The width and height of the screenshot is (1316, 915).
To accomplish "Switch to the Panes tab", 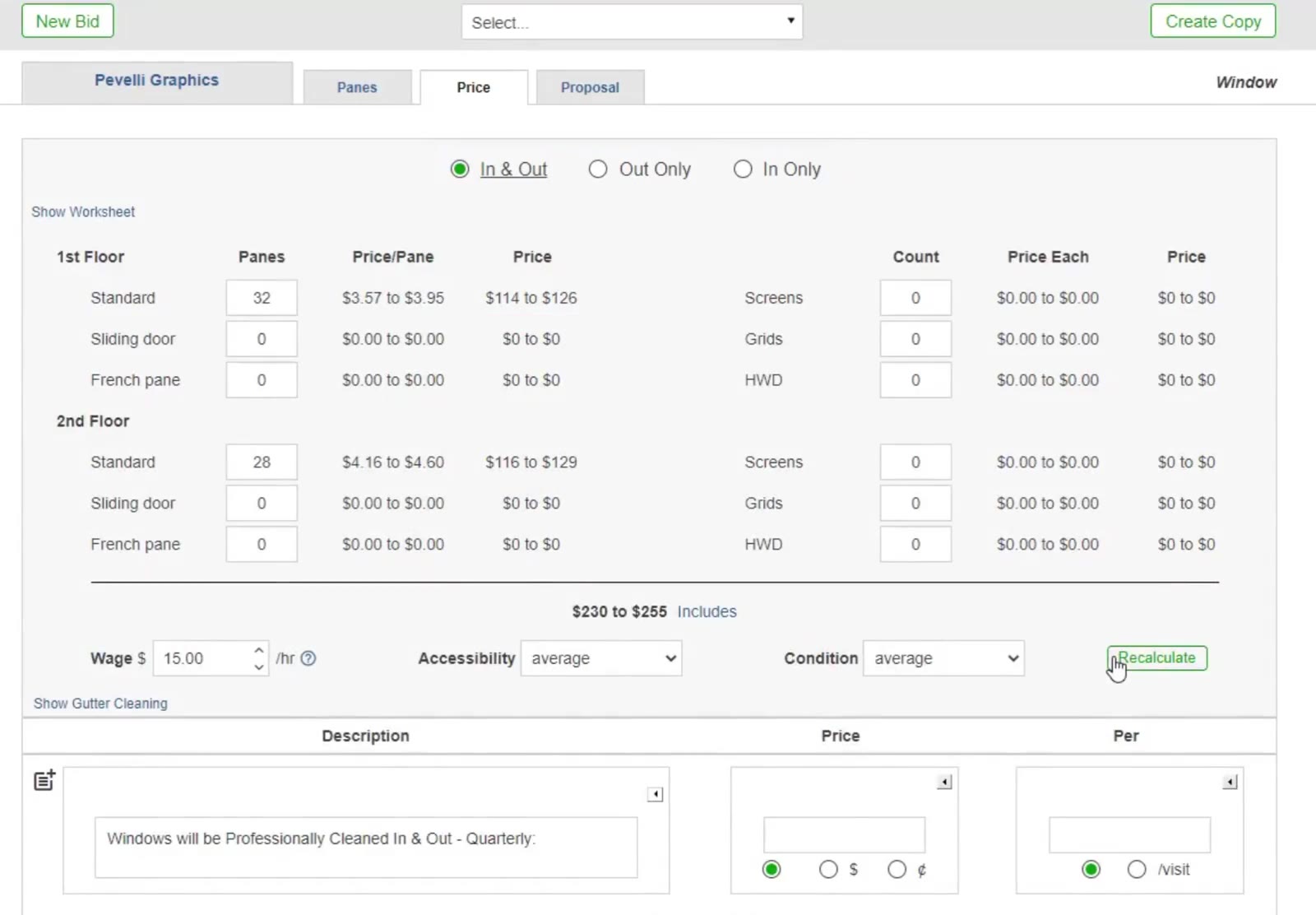I will tap(357, 87).
